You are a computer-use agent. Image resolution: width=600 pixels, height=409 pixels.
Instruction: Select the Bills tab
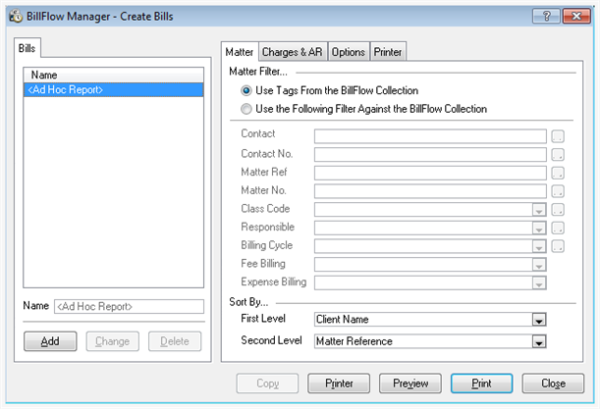(x=27, y=48)
